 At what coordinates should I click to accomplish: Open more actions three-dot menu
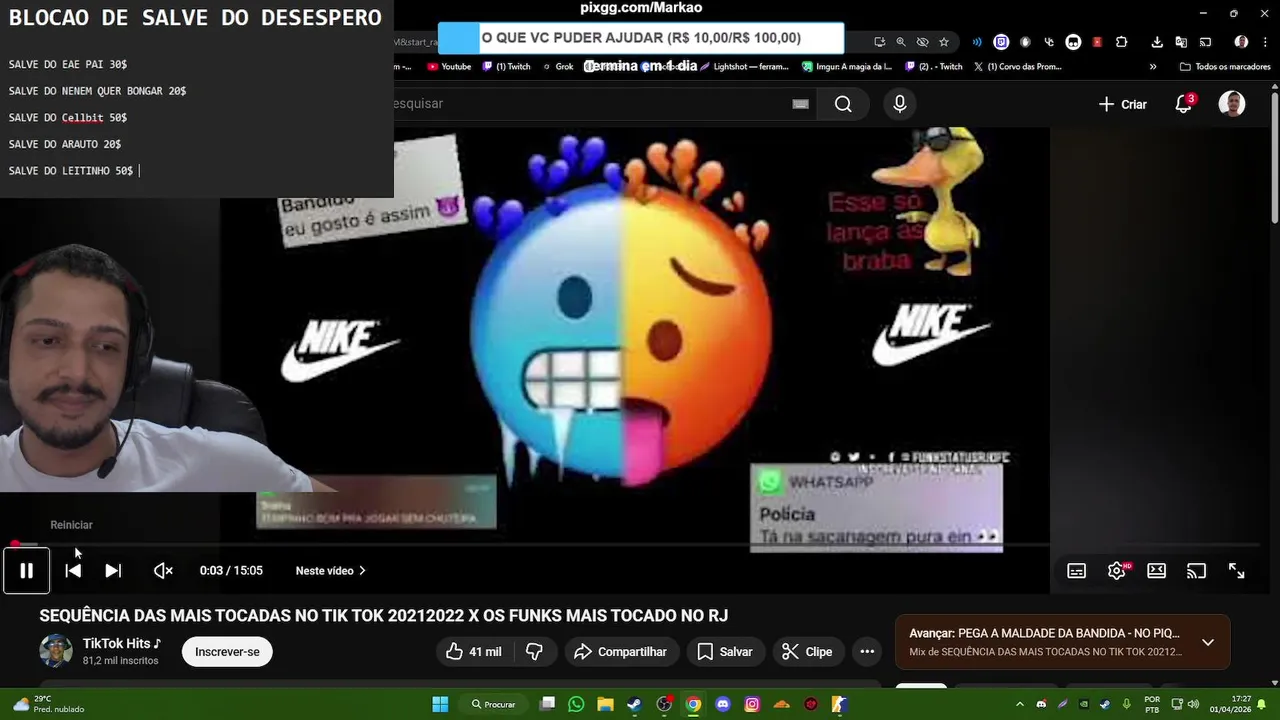click(867, 652)
